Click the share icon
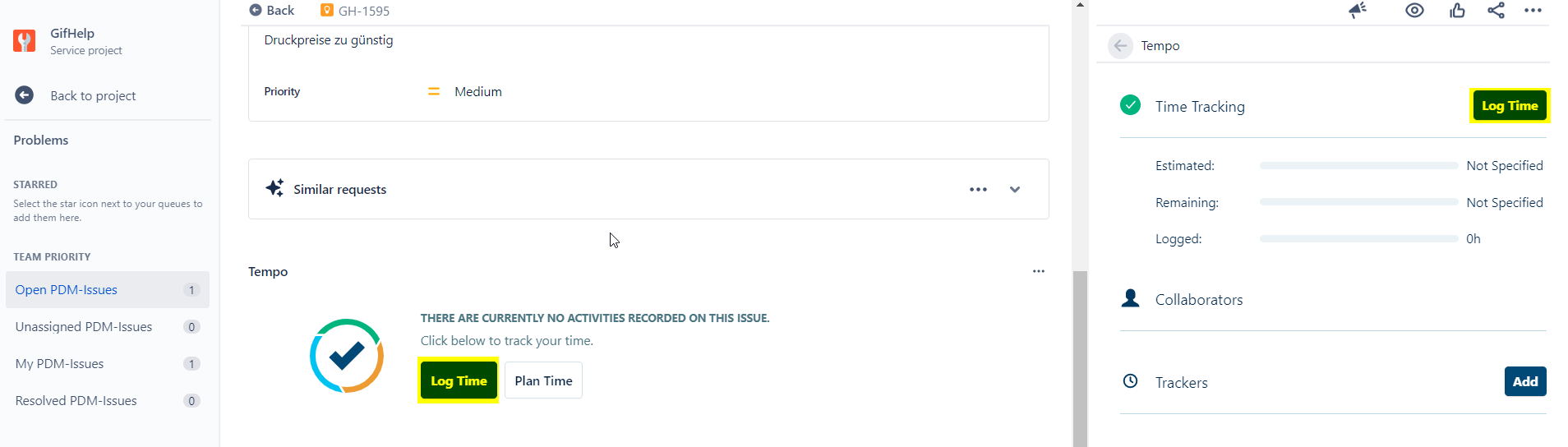1568x447 pixels. point(1496,10)
